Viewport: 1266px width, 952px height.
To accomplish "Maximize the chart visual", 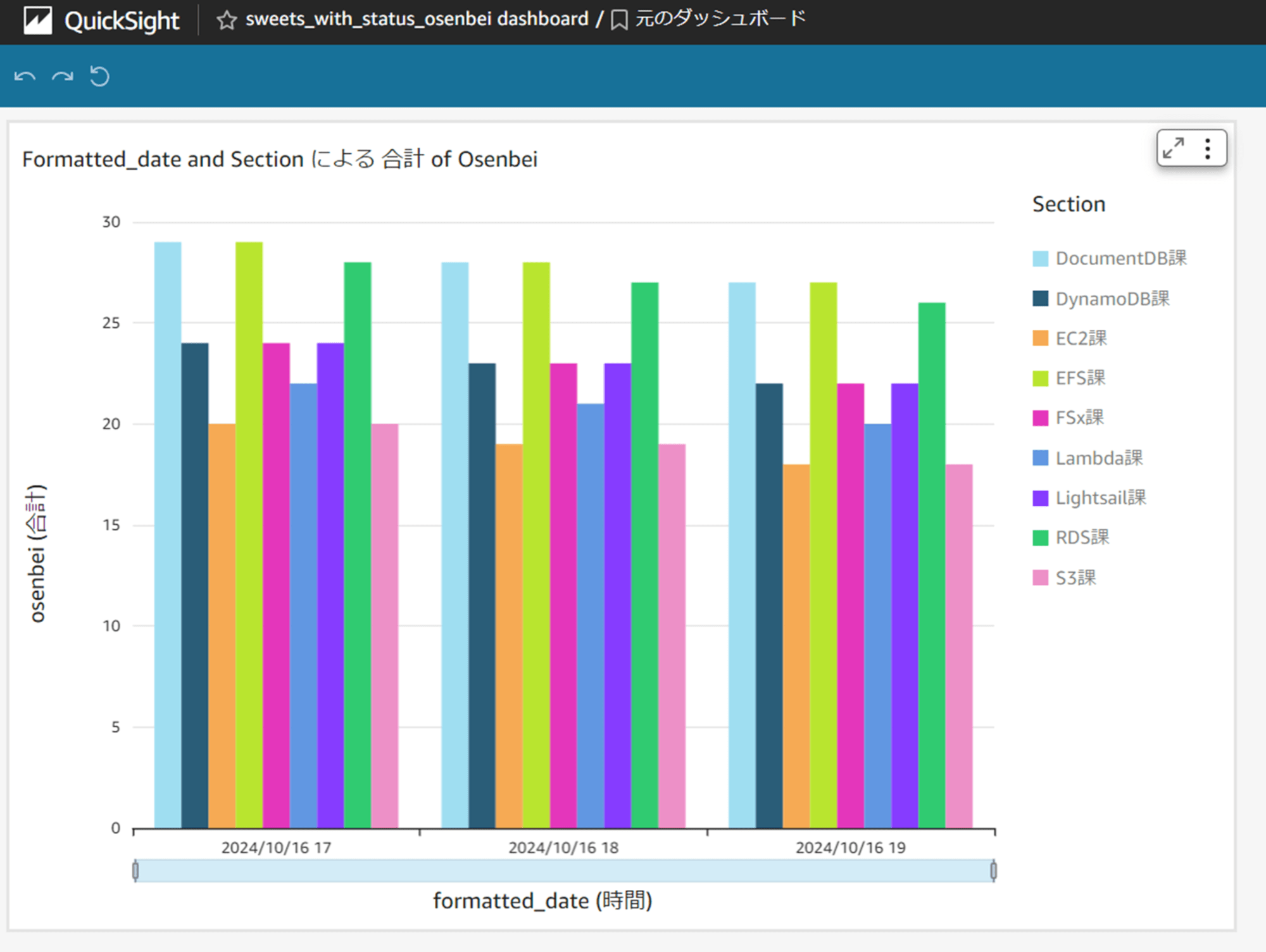I will tap(1173, 148).
